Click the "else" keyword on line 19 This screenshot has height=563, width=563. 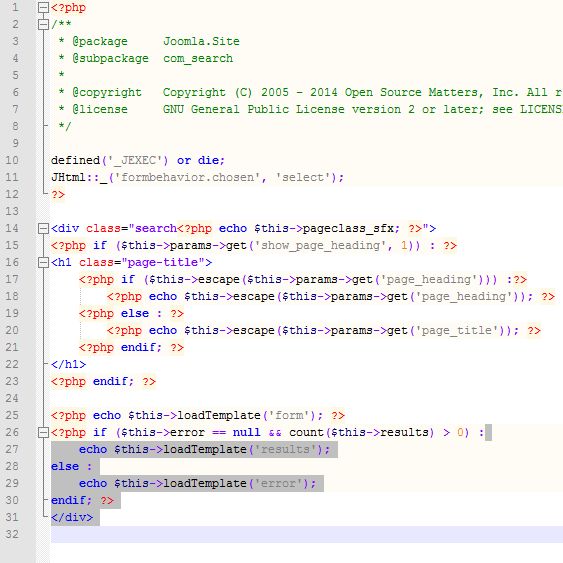(x=135, y=313)
